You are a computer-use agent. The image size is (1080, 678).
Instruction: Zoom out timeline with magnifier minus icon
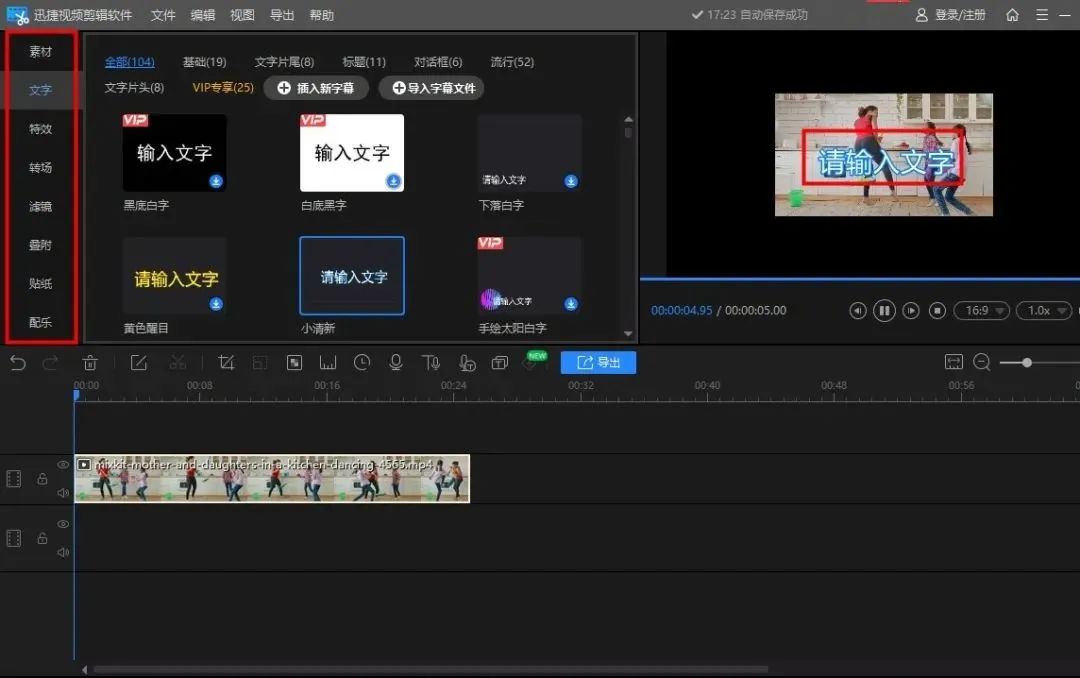point(982,363)
